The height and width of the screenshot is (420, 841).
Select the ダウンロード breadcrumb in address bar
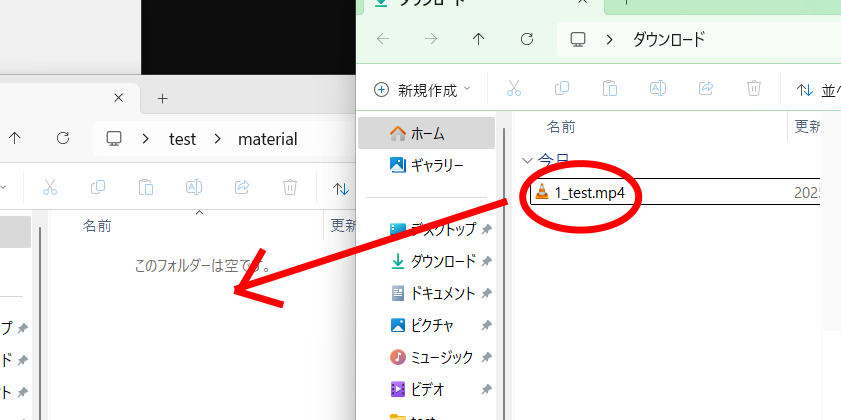click(x=669, y=39)
